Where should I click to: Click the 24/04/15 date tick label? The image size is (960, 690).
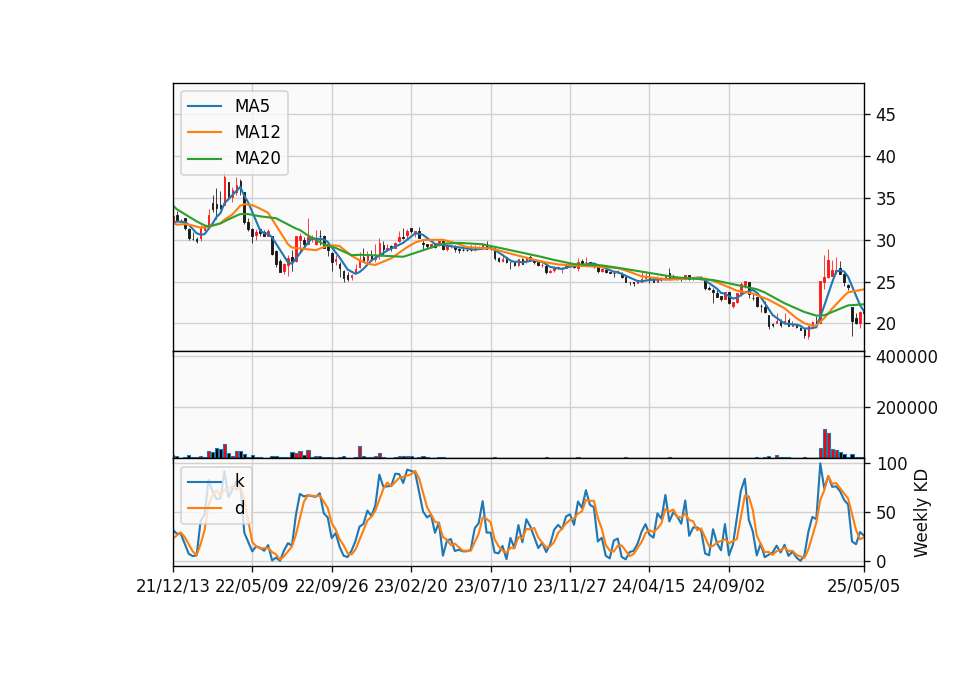pos(648,586)
